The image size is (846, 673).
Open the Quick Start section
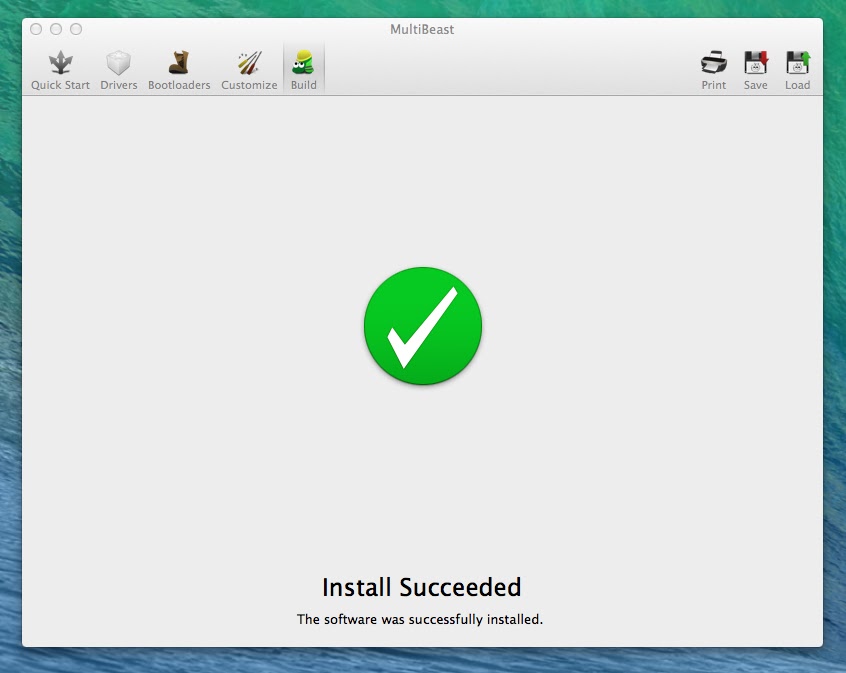coord(60,70)
